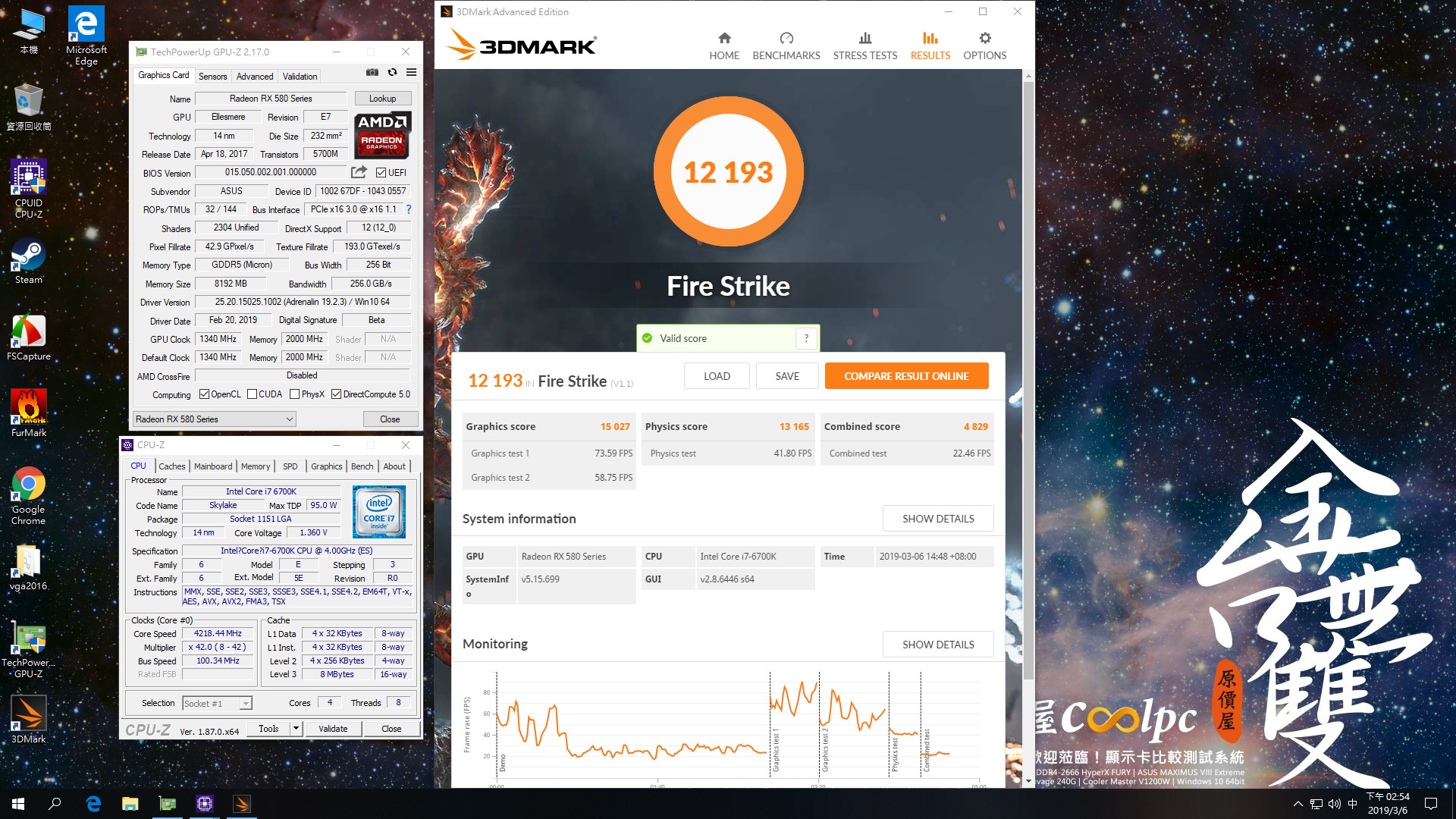Switch to the Sensors tab in GPU-Z
This screenshot has width=1456, height=819.
(213, 77)
